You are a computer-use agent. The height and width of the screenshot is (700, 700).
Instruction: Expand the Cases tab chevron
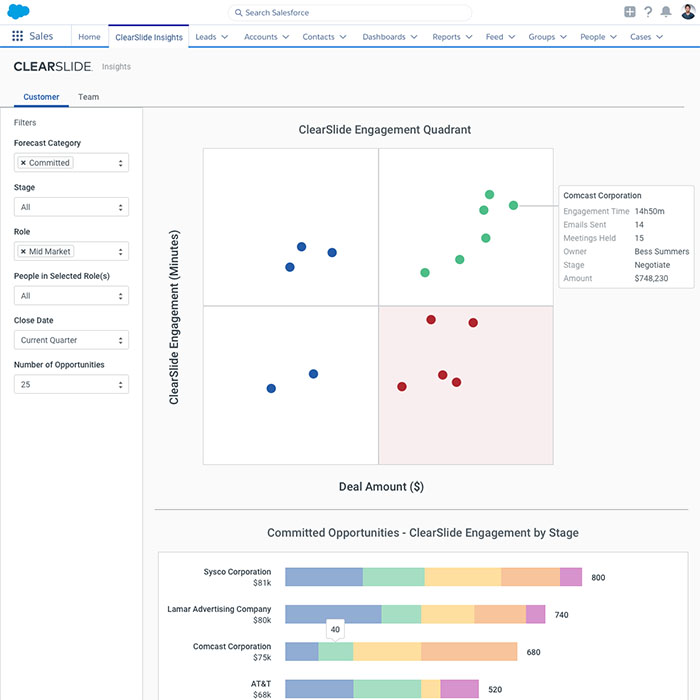click(x=659, y=37)
